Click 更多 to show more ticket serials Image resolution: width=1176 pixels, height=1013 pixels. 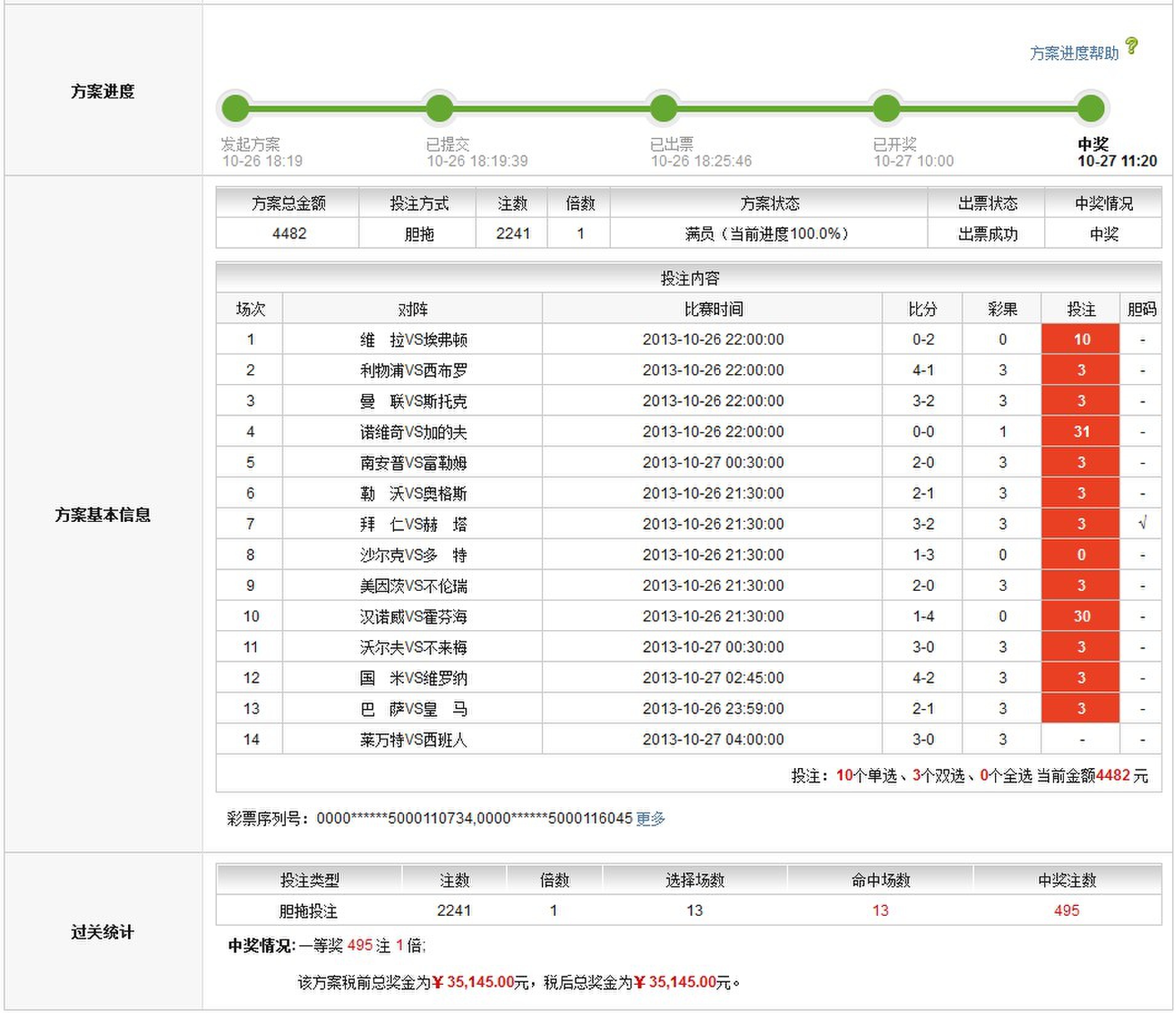pos(650,819)
